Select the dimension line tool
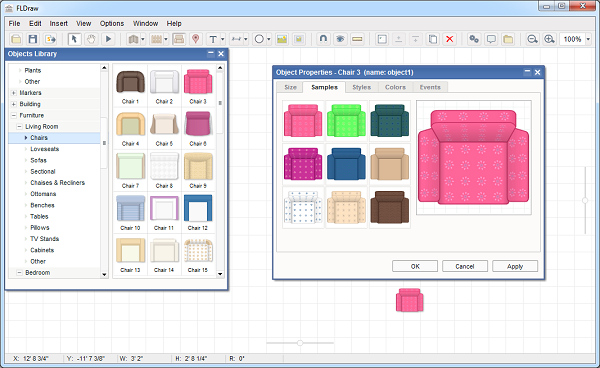600x368 pixels. [x=236, y=39]
